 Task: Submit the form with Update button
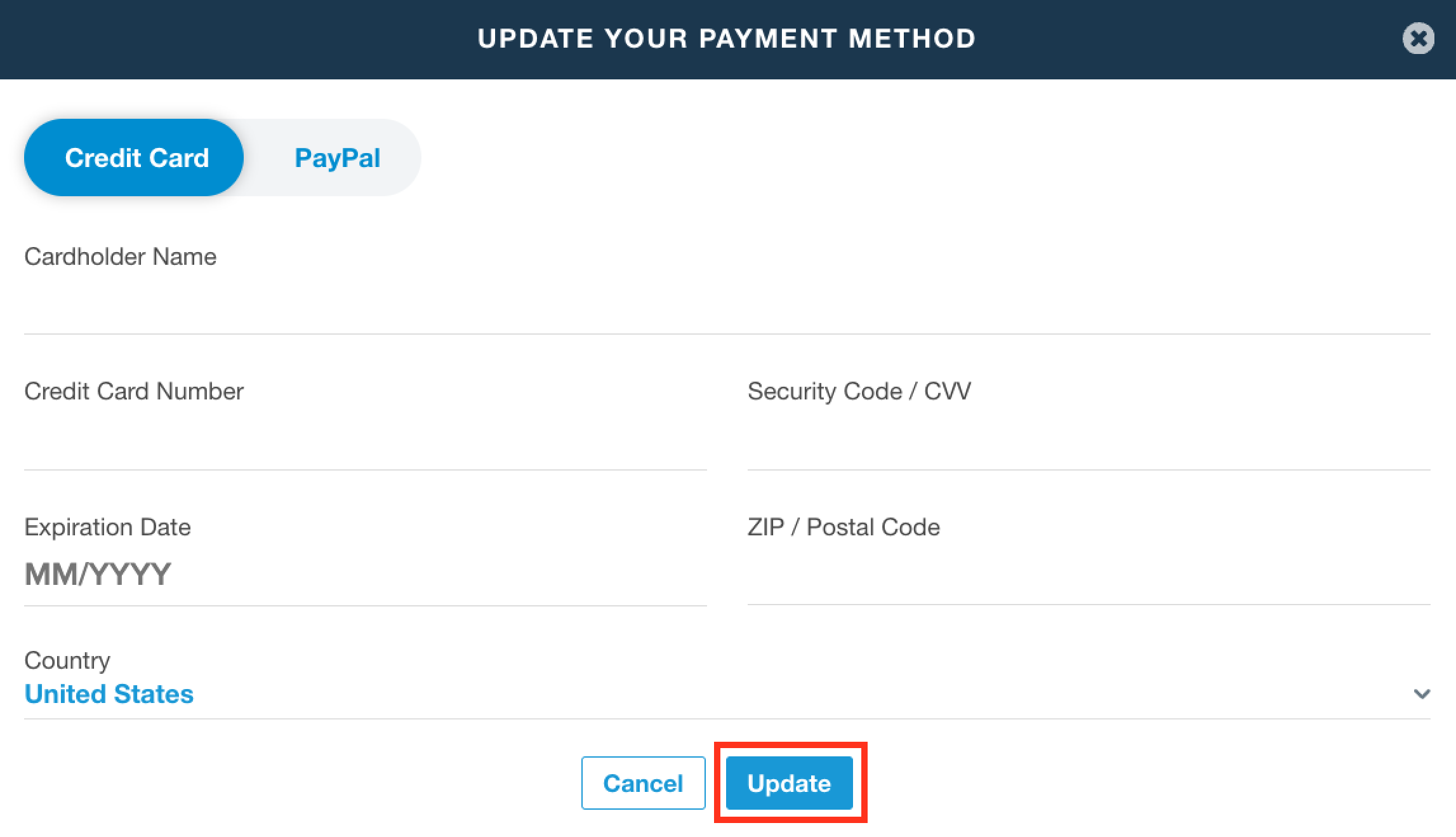coord(789,783)
